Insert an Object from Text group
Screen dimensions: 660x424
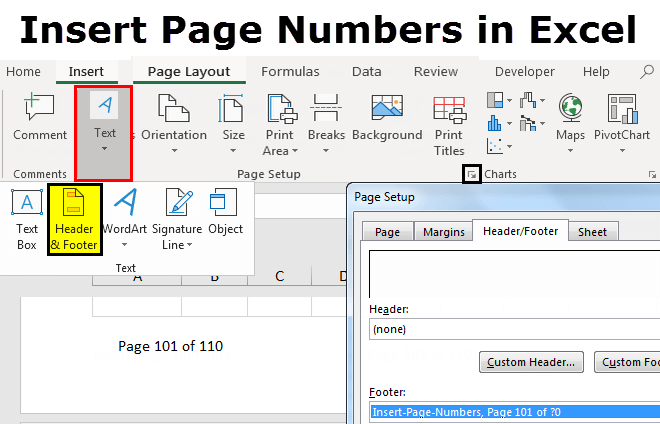(225, 212)
